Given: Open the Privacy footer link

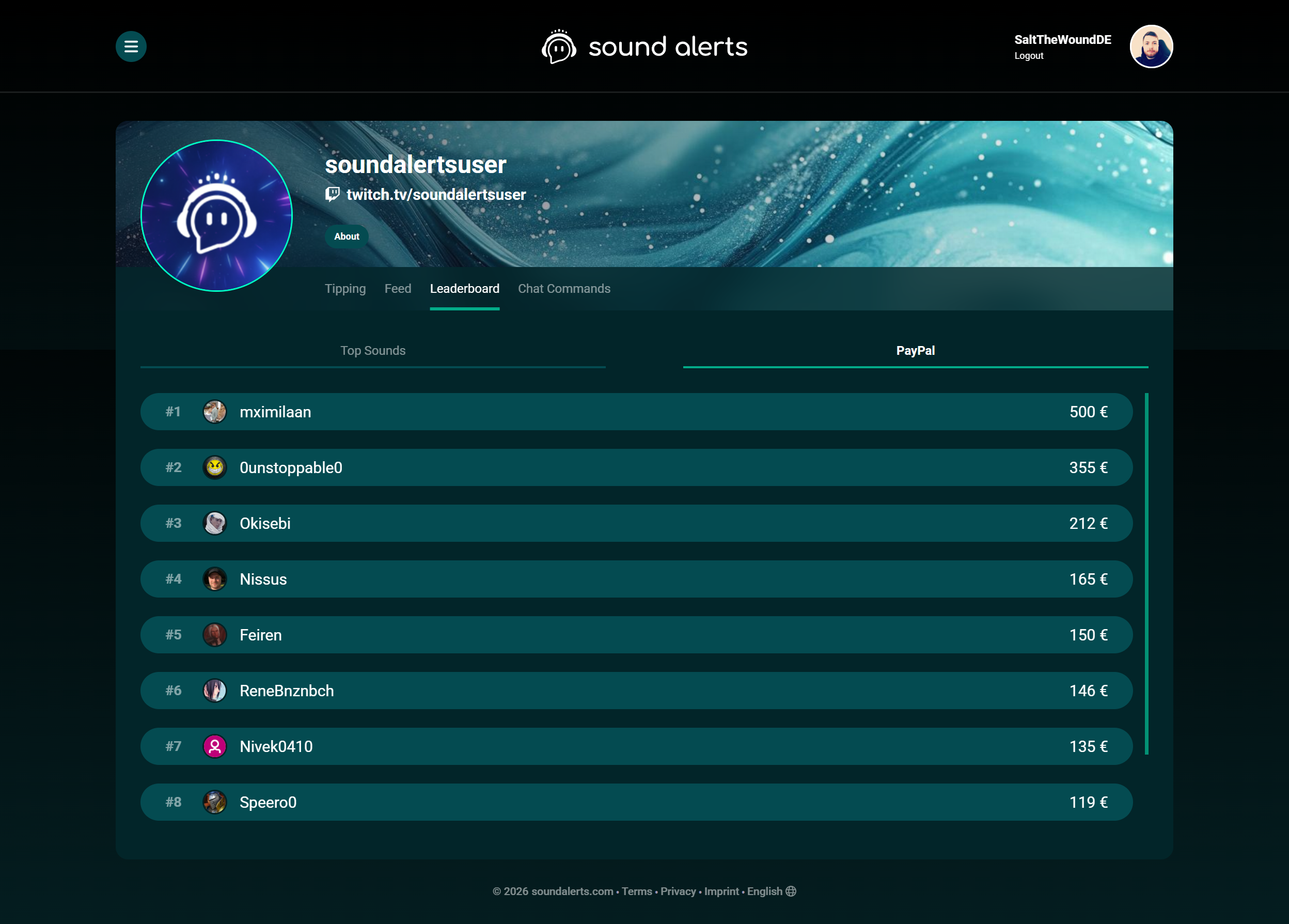Looking at the screenshot, I should 678,891.
